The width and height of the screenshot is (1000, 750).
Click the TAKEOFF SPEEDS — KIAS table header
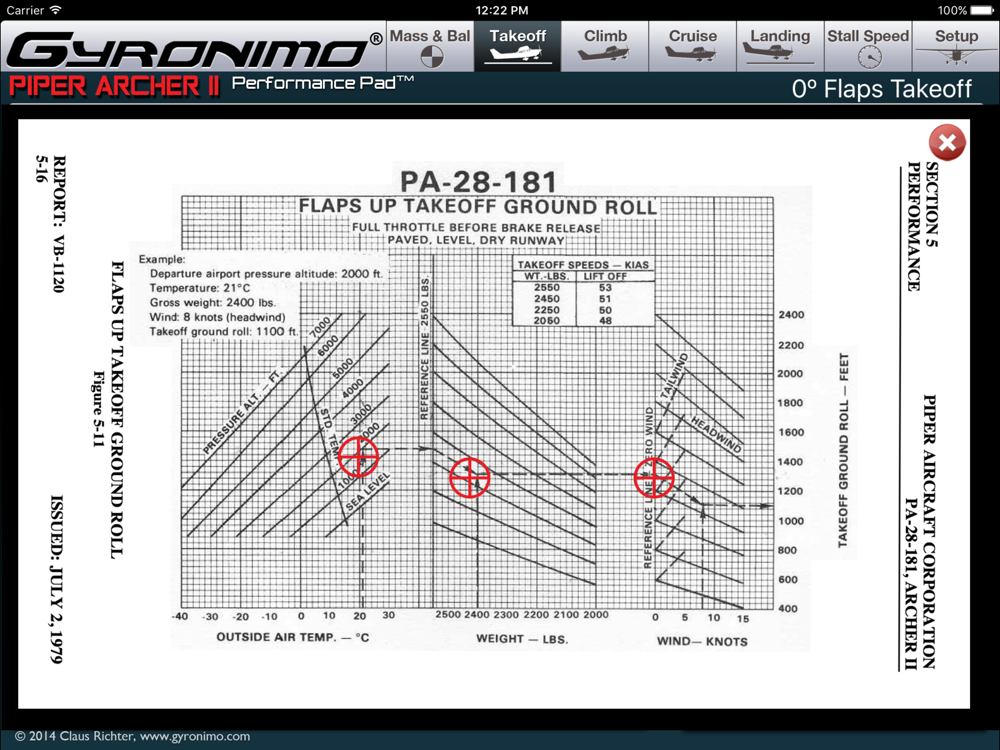[583, 265]
